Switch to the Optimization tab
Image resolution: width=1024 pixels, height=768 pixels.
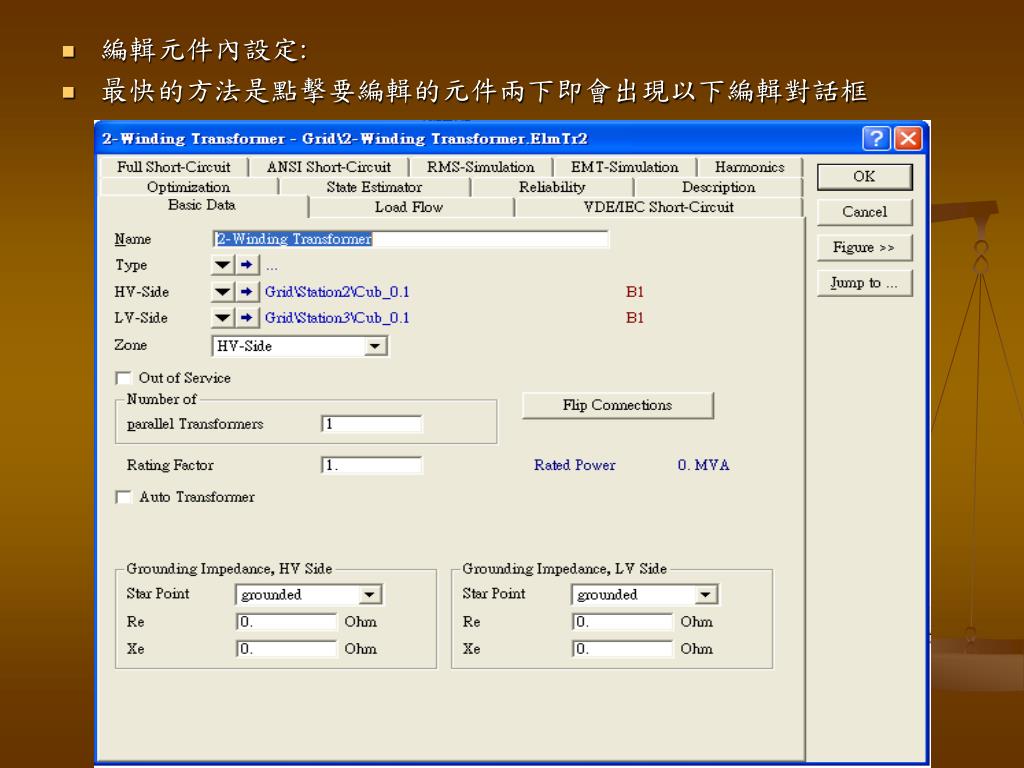pos(189,187)
